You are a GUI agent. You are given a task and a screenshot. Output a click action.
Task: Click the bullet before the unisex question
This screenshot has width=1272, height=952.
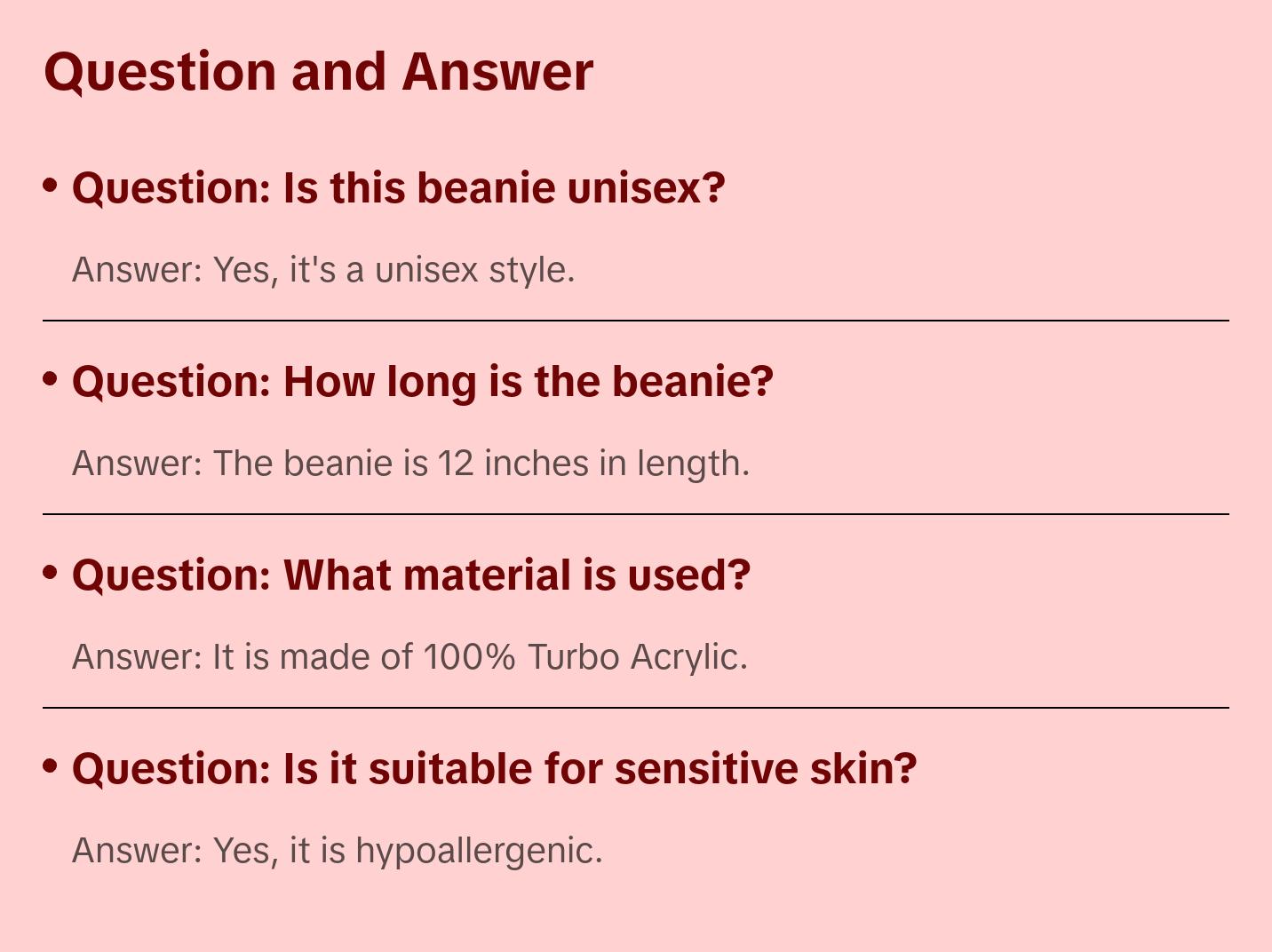(x=51, y=185)
